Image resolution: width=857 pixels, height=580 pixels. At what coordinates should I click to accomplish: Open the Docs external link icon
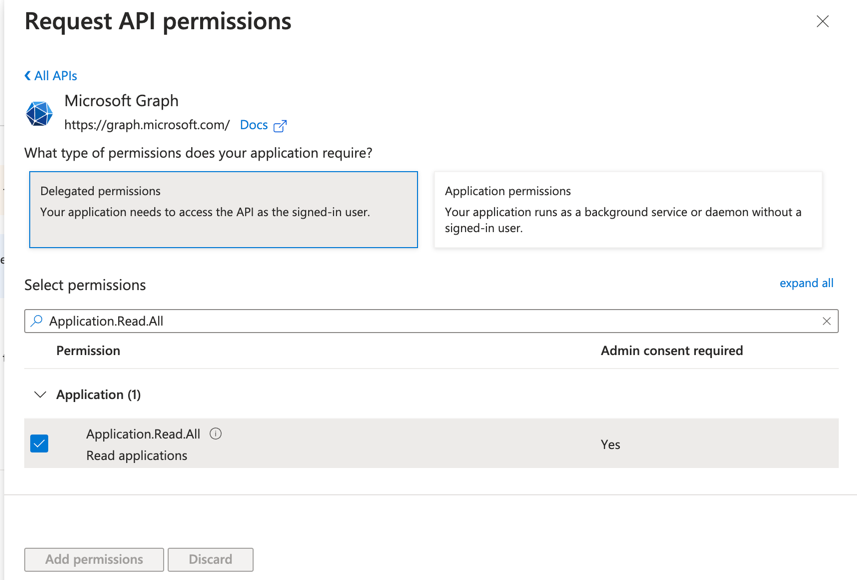[280, 126]
